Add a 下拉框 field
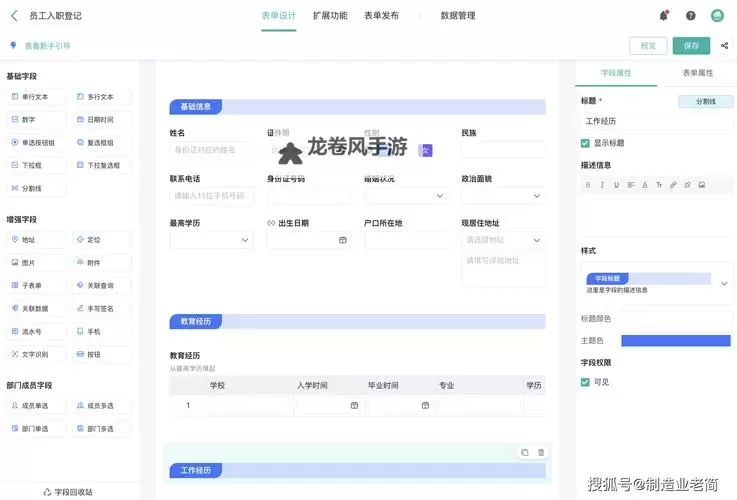The image size is (737, 500). [x=36, y=165]
